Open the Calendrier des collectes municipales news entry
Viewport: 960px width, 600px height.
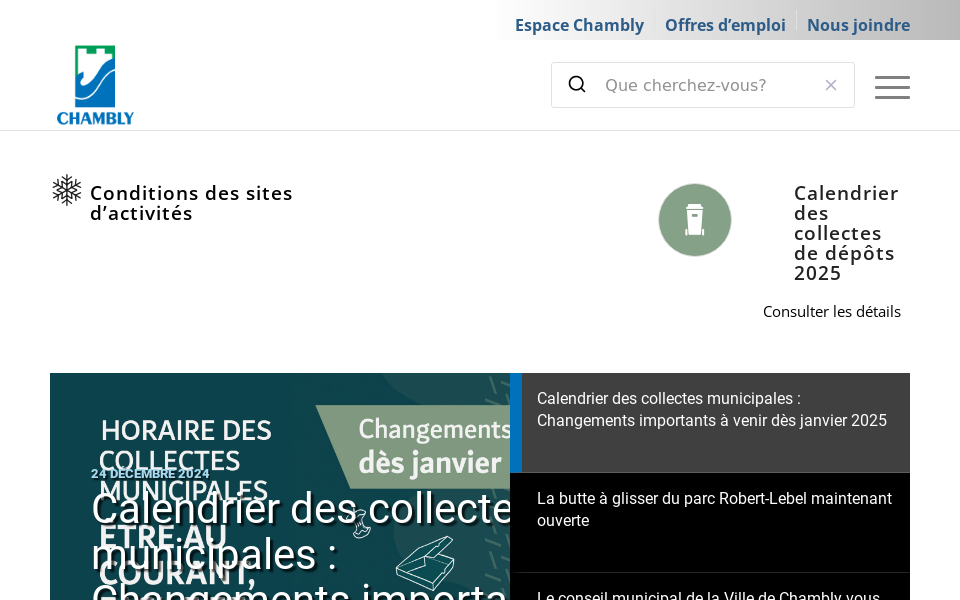(x=712, y=409)
